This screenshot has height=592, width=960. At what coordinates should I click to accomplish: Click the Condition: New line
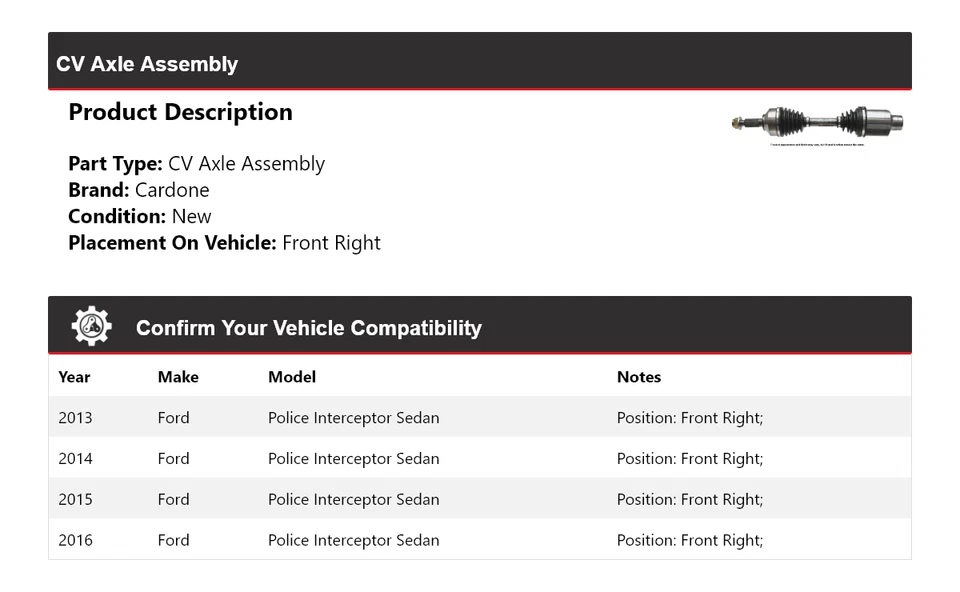(x=140, y=216)
